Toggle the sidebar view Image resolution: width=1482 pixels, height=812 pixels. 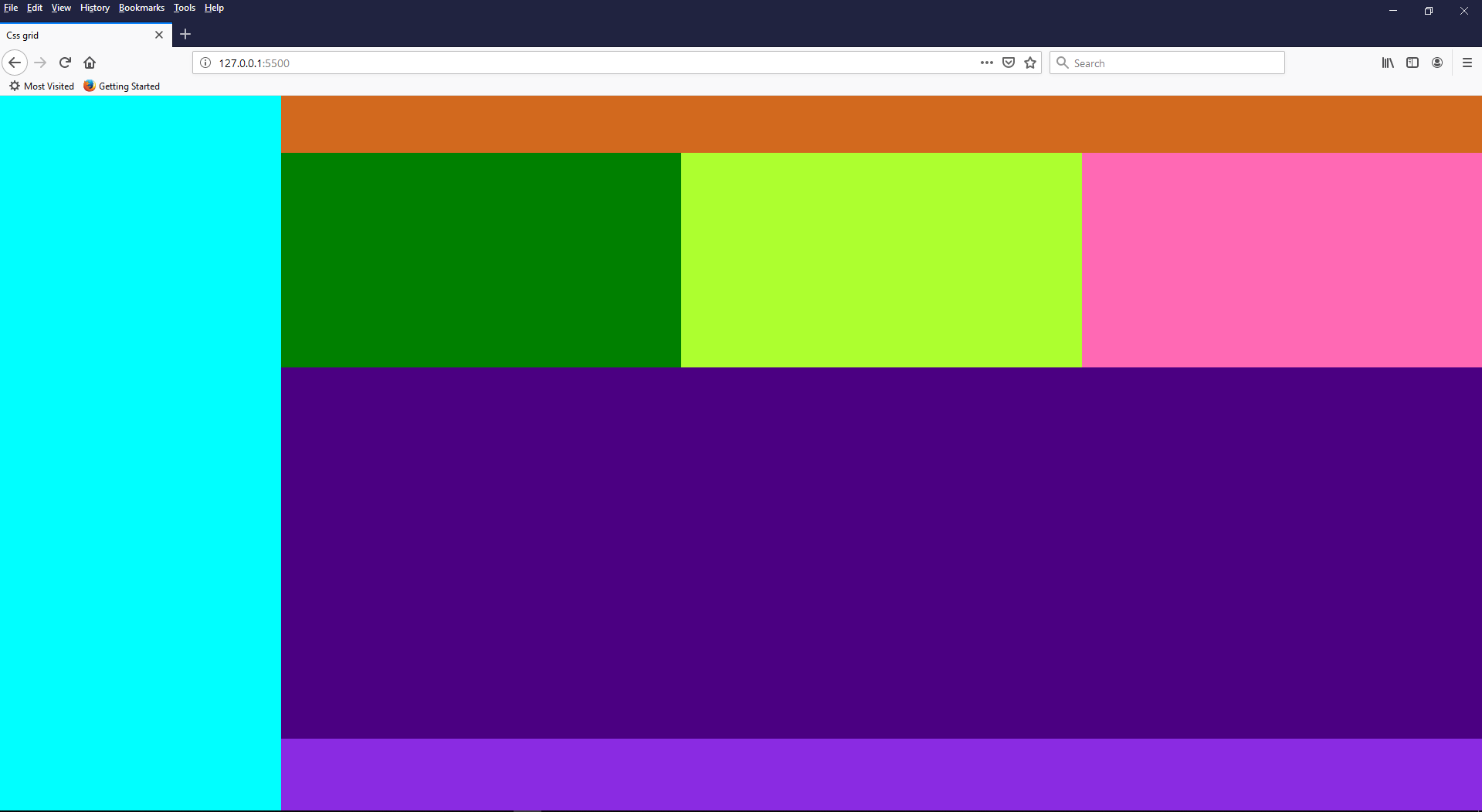point(1413,63)
